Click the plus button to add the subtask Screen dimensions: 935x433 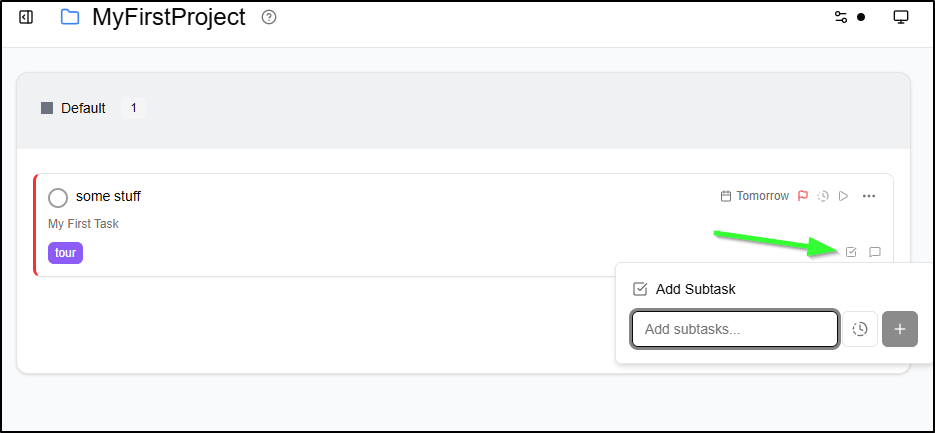[900, 329]
